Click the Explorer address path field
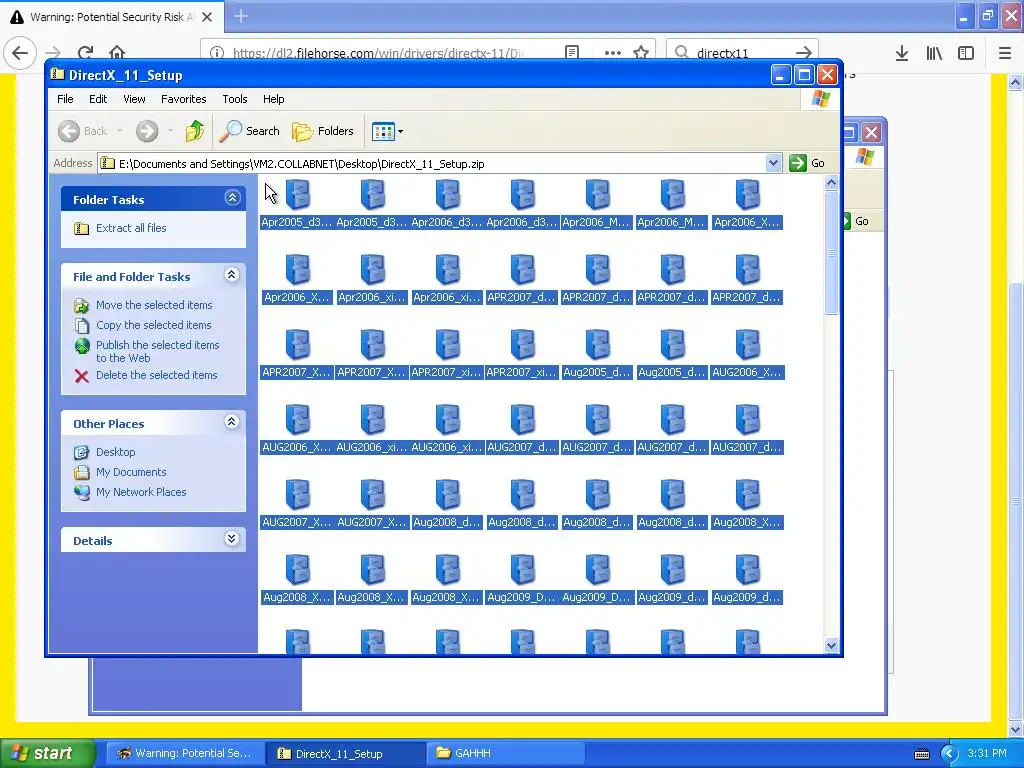 point(432,163)
